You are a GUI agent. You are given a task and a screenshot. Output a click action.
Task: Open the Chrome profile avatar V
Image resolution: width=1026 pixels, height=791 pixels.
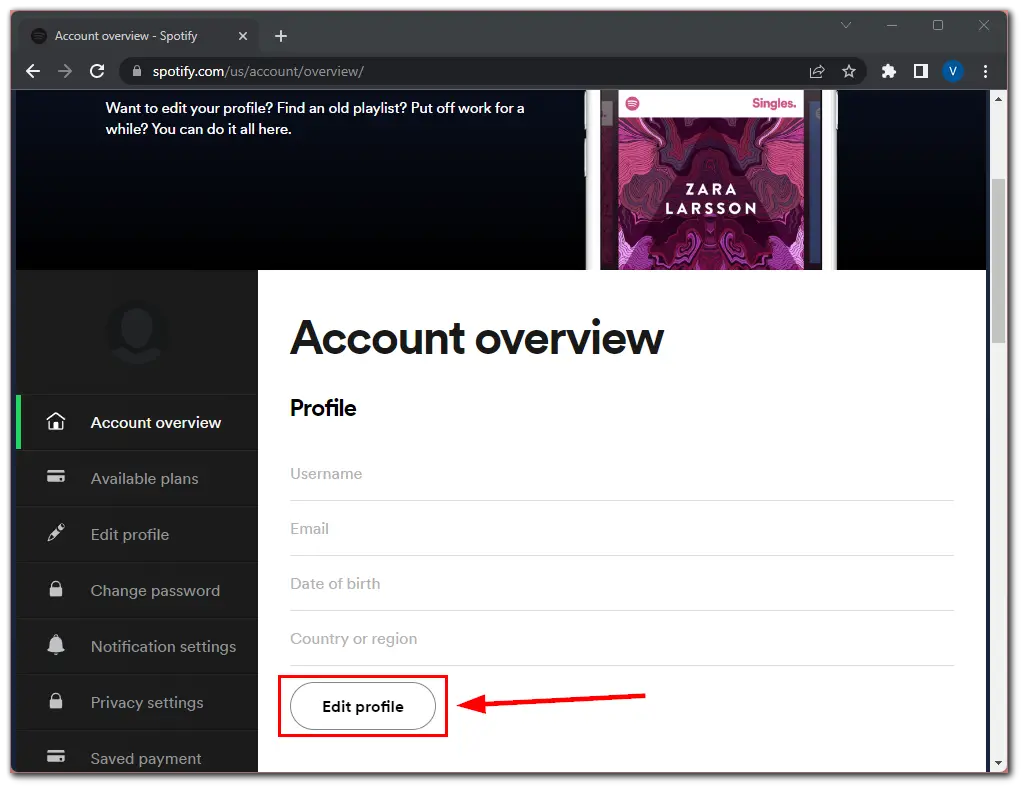953,71
